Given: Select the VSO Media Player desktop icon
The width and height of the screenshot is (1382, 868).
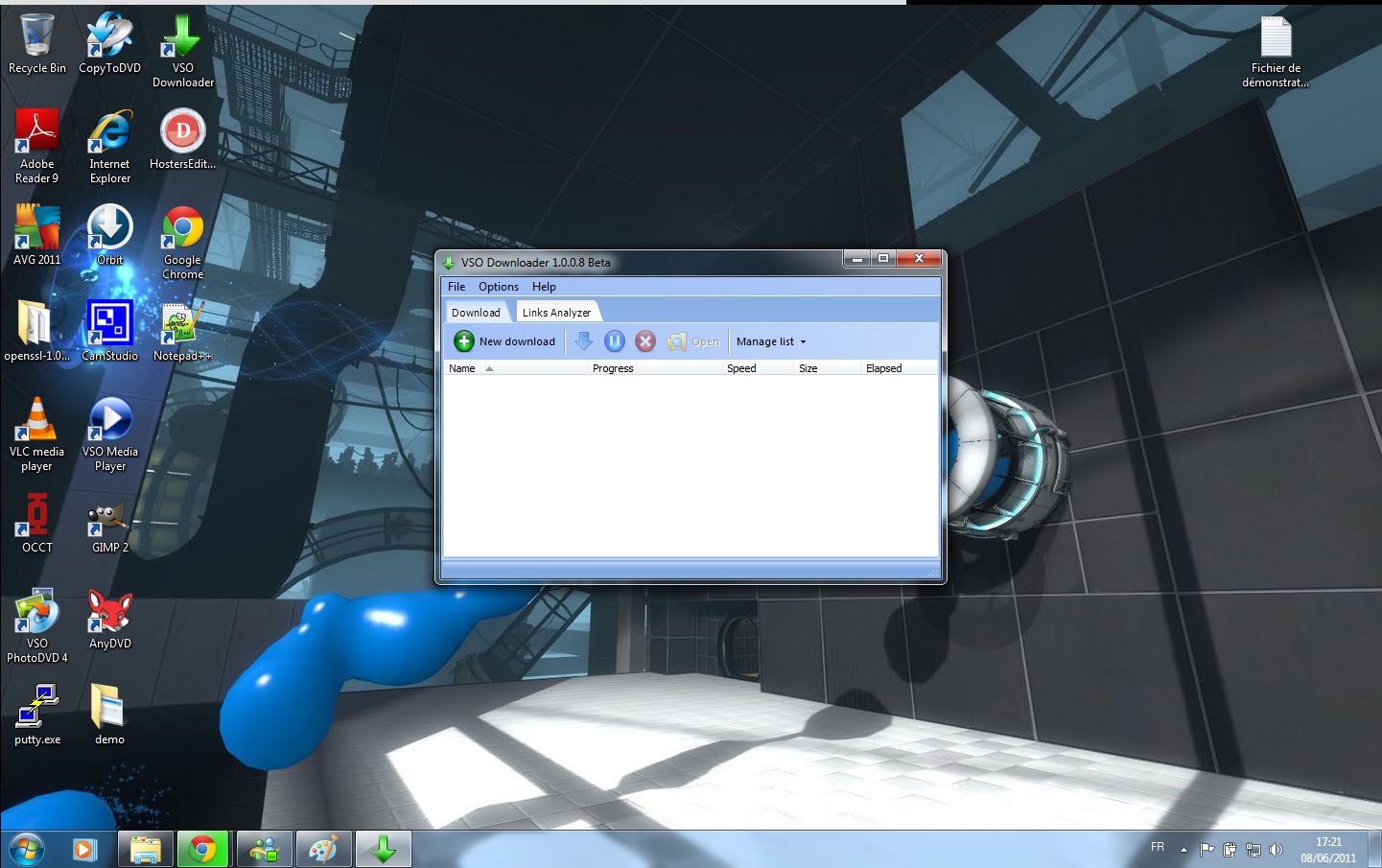Looking at the screenshot, I should pos(110,434).
